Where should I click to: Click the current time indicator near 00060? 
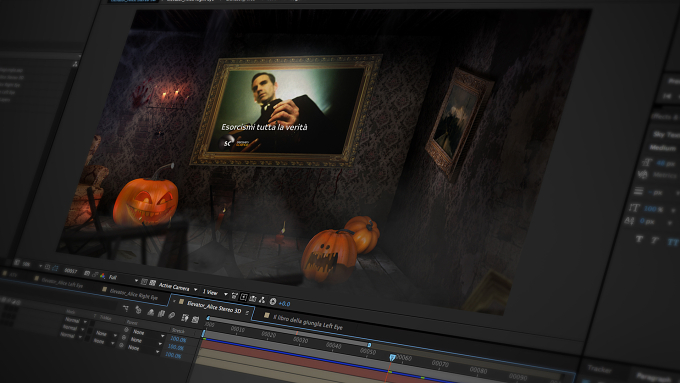point(392,357)
